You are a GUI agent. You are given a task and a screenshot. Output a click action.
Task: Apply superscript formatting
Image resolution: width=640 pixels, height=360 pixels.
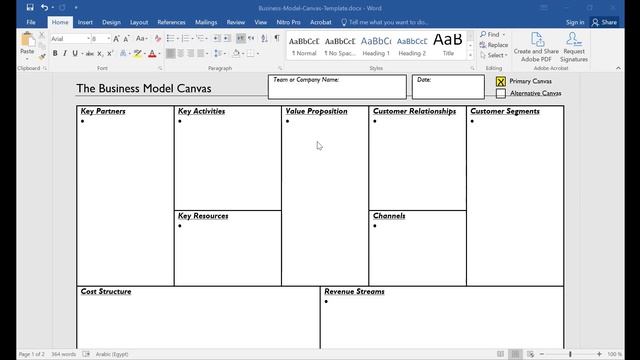click(x=110, y=53)
